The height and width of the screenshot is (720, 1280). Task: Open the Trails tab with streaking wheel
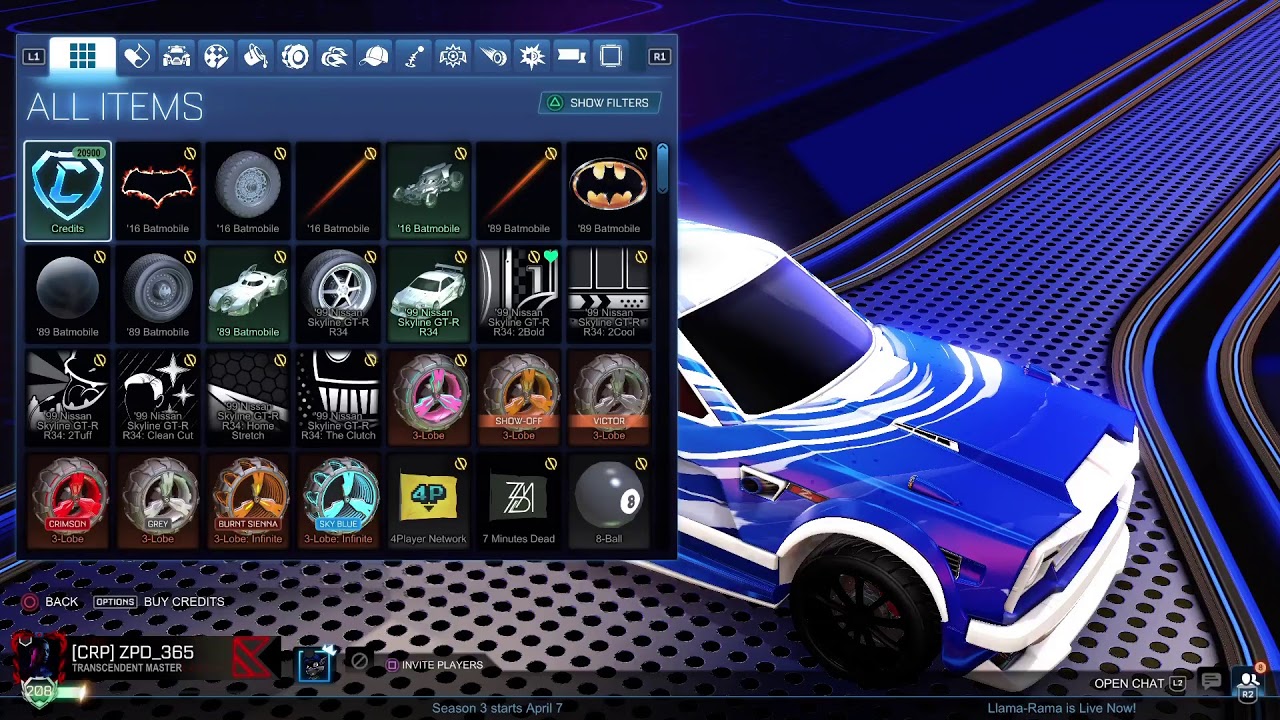493,56
